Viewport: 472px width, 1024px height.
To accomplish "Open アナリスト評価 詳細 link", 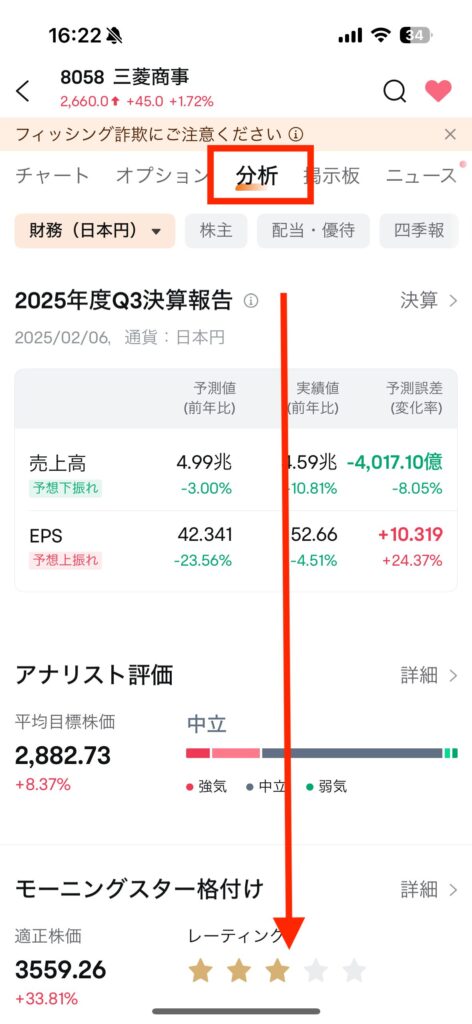I will (x=429, y=675).
